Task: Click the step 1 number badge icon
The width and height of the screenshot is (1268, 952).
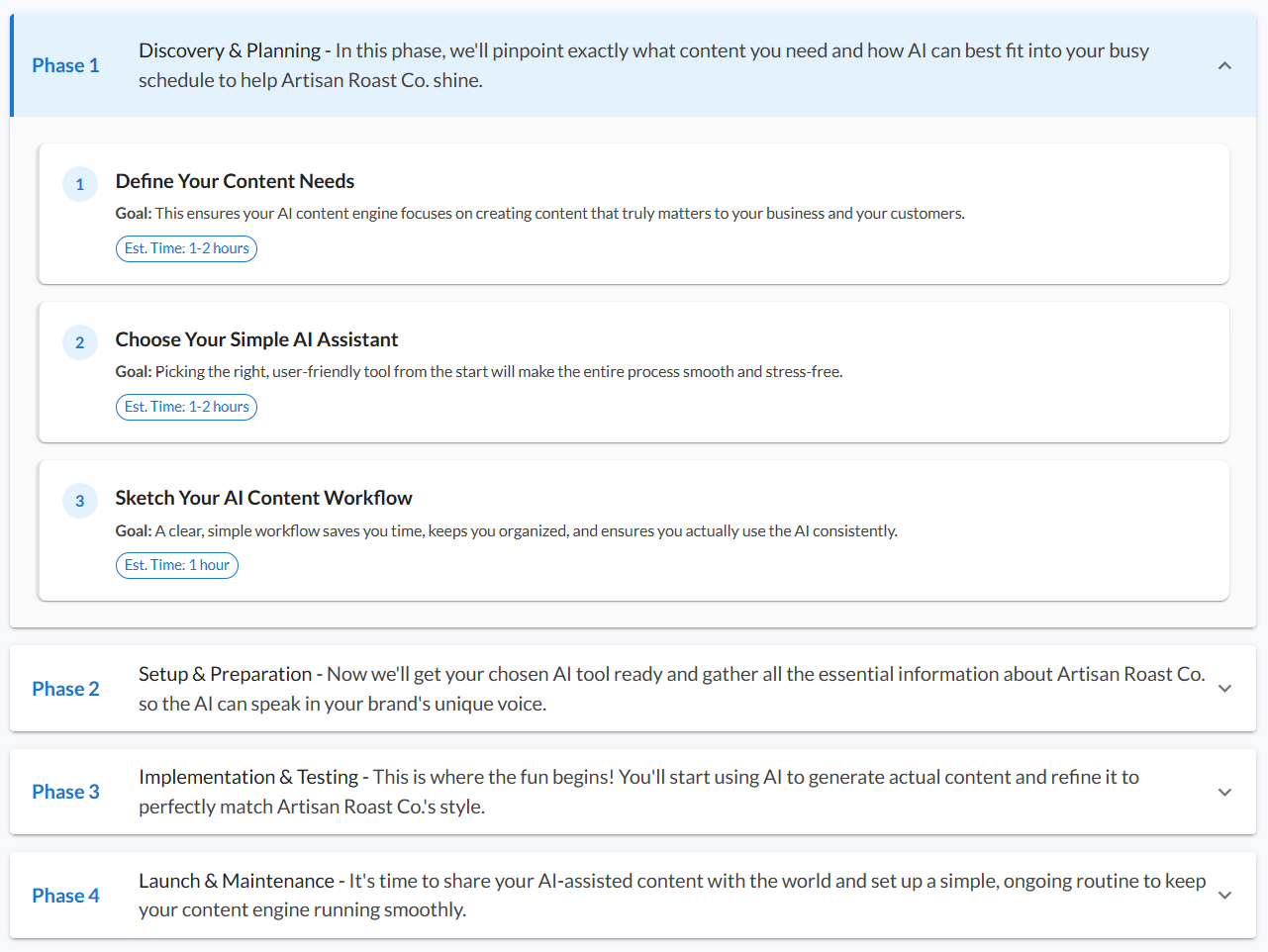Action: [x=79, y=184]
